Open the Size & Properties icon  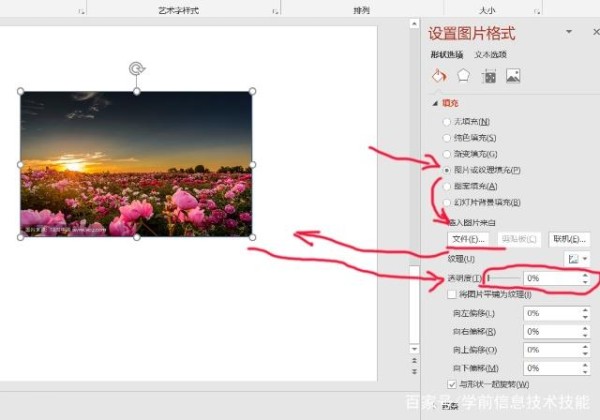point(489,76)
